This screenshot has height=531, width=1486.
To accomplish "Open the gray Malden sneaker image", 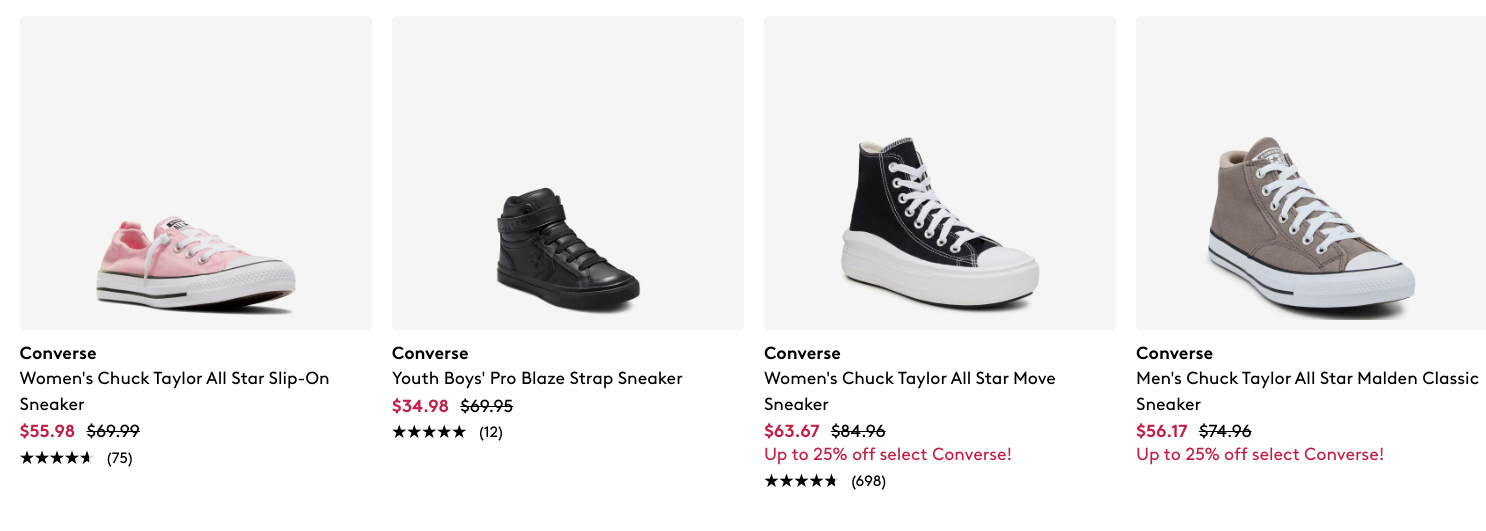I will [x=1310, y=173].
